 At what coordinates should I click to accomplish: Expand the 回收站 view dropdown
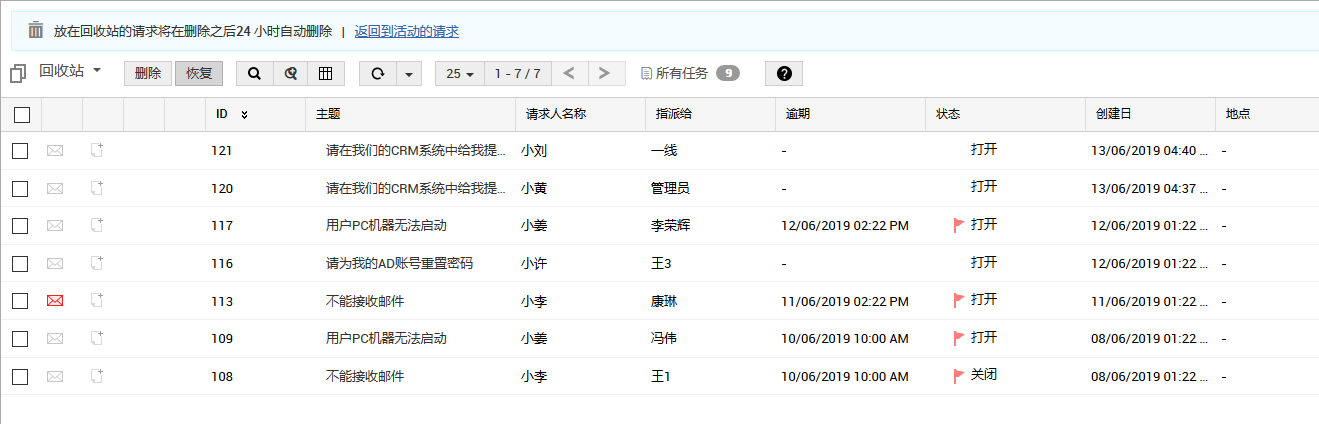pos(97,70)
